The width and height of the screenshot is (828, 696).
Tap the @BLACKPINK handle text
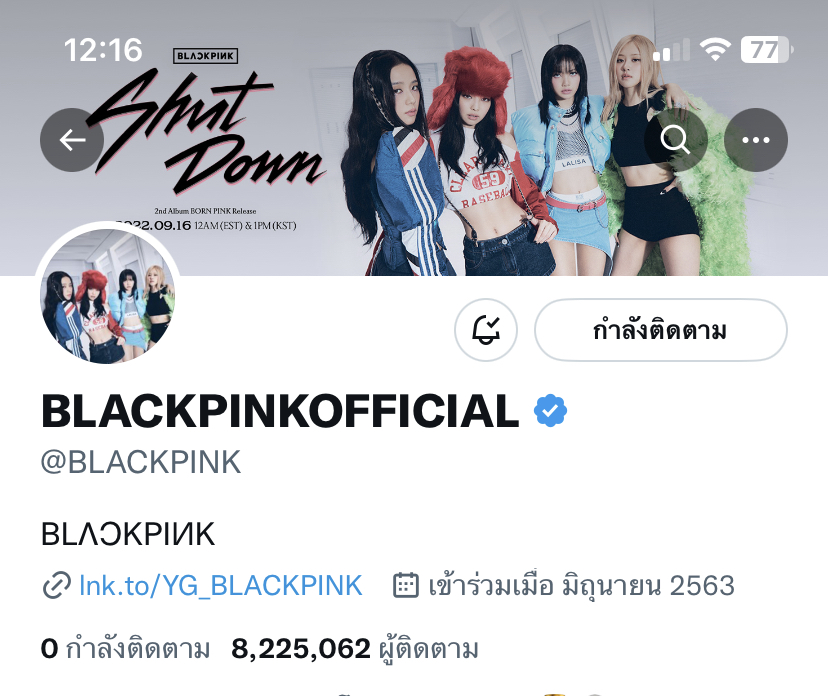141,463
